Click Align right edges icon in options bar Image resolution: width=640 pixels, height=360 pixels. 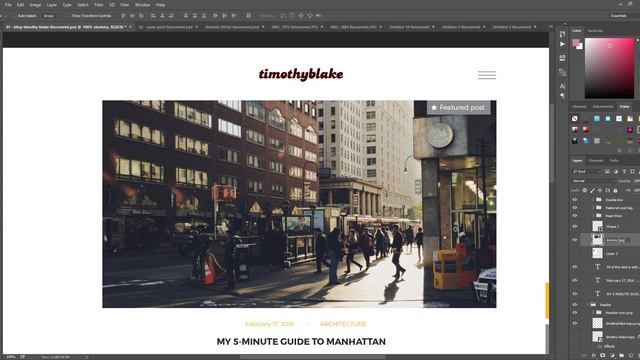[x=171, y=16]
